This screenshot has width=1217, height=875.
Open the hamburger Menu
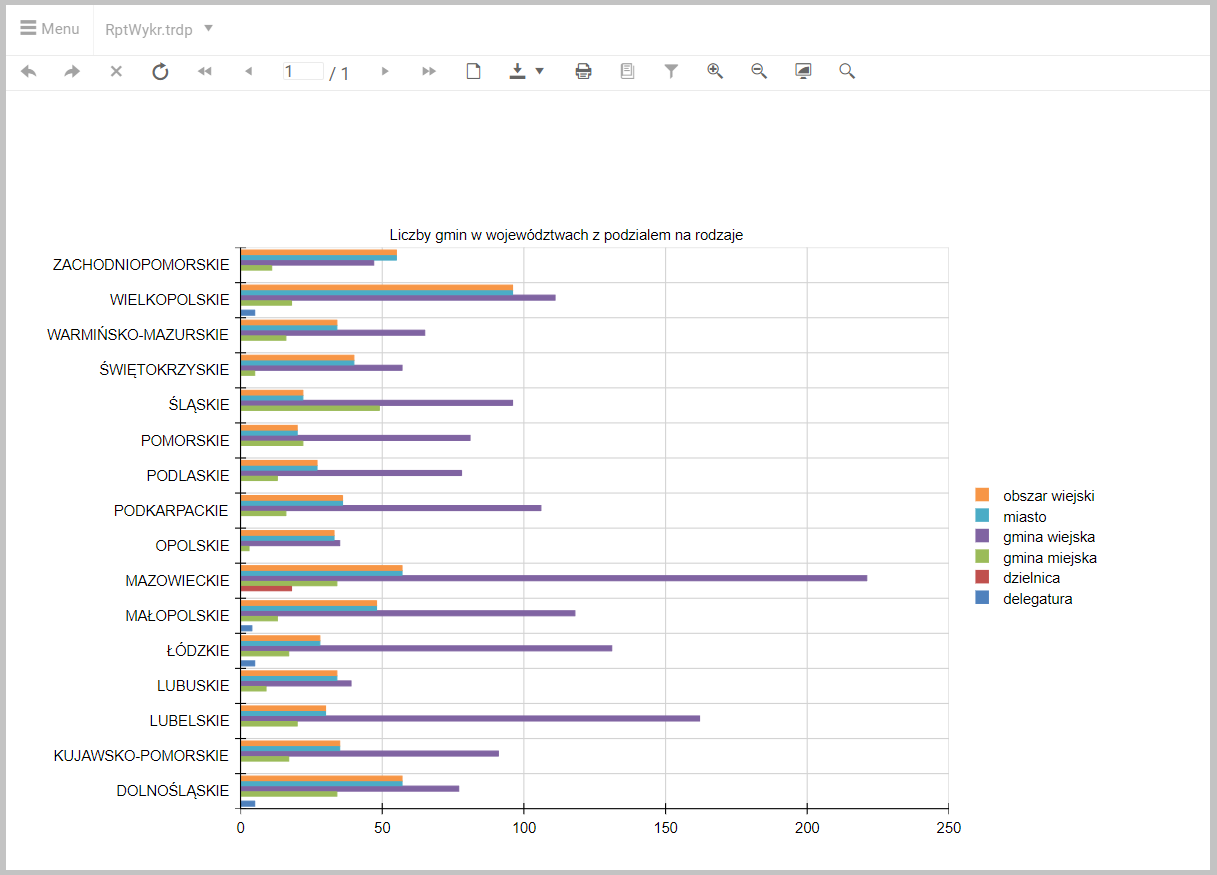(49, 29)
